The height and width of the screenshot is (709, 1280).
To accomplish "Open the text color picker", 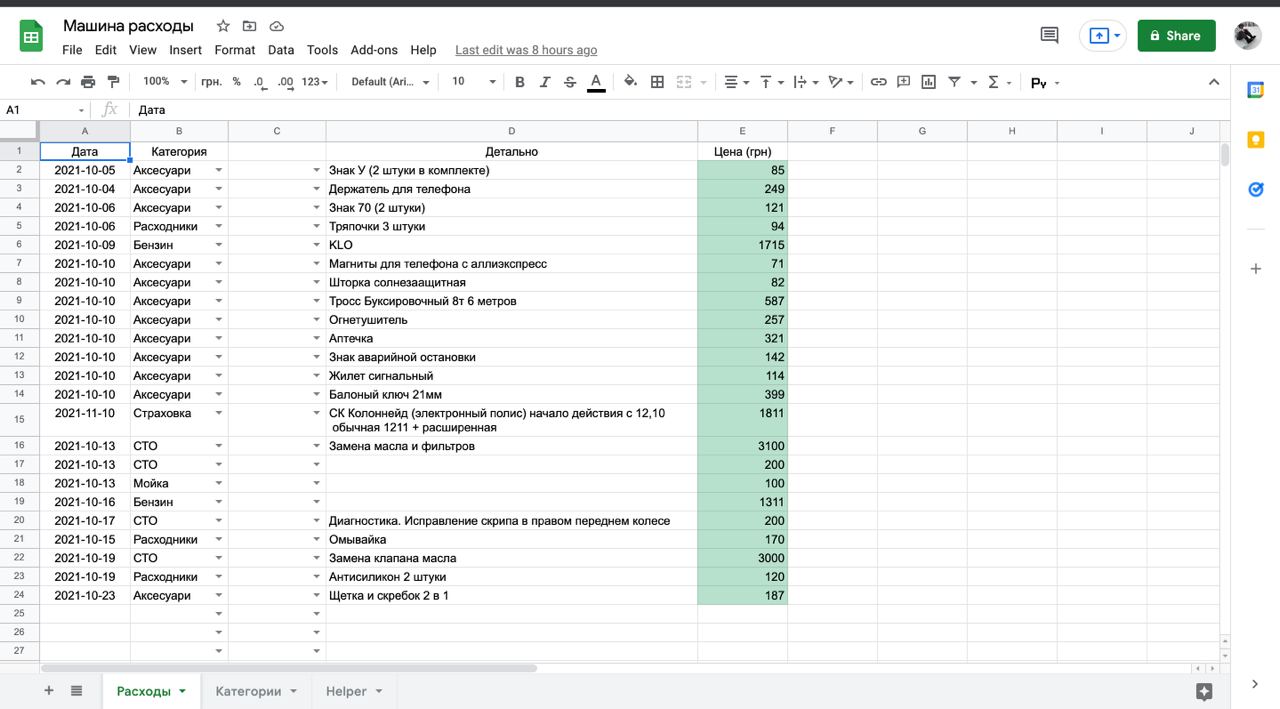I will pos(596,82).
